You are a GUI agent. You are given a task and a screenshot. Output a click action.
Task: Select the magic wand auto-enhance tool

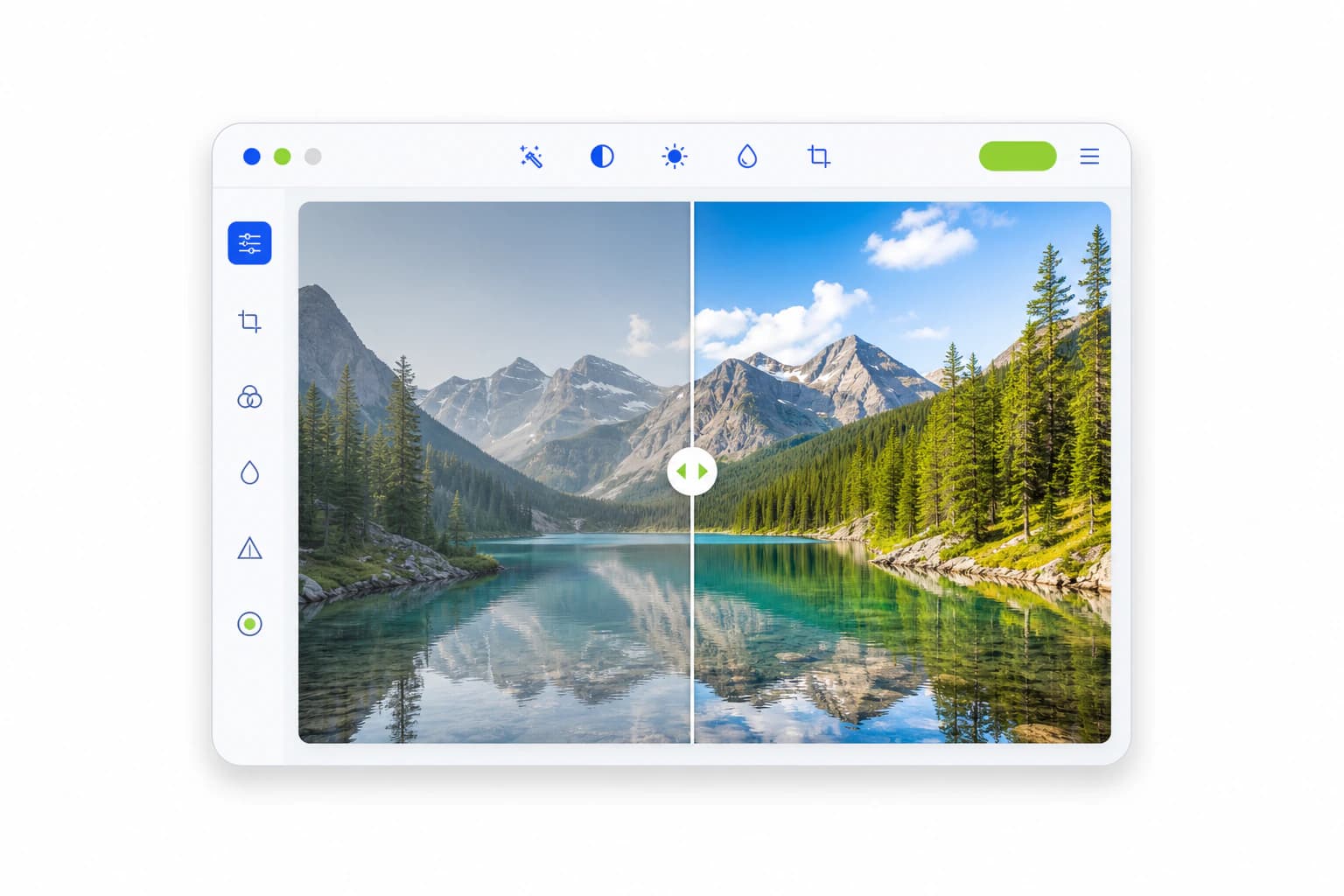tap(530, 157)
